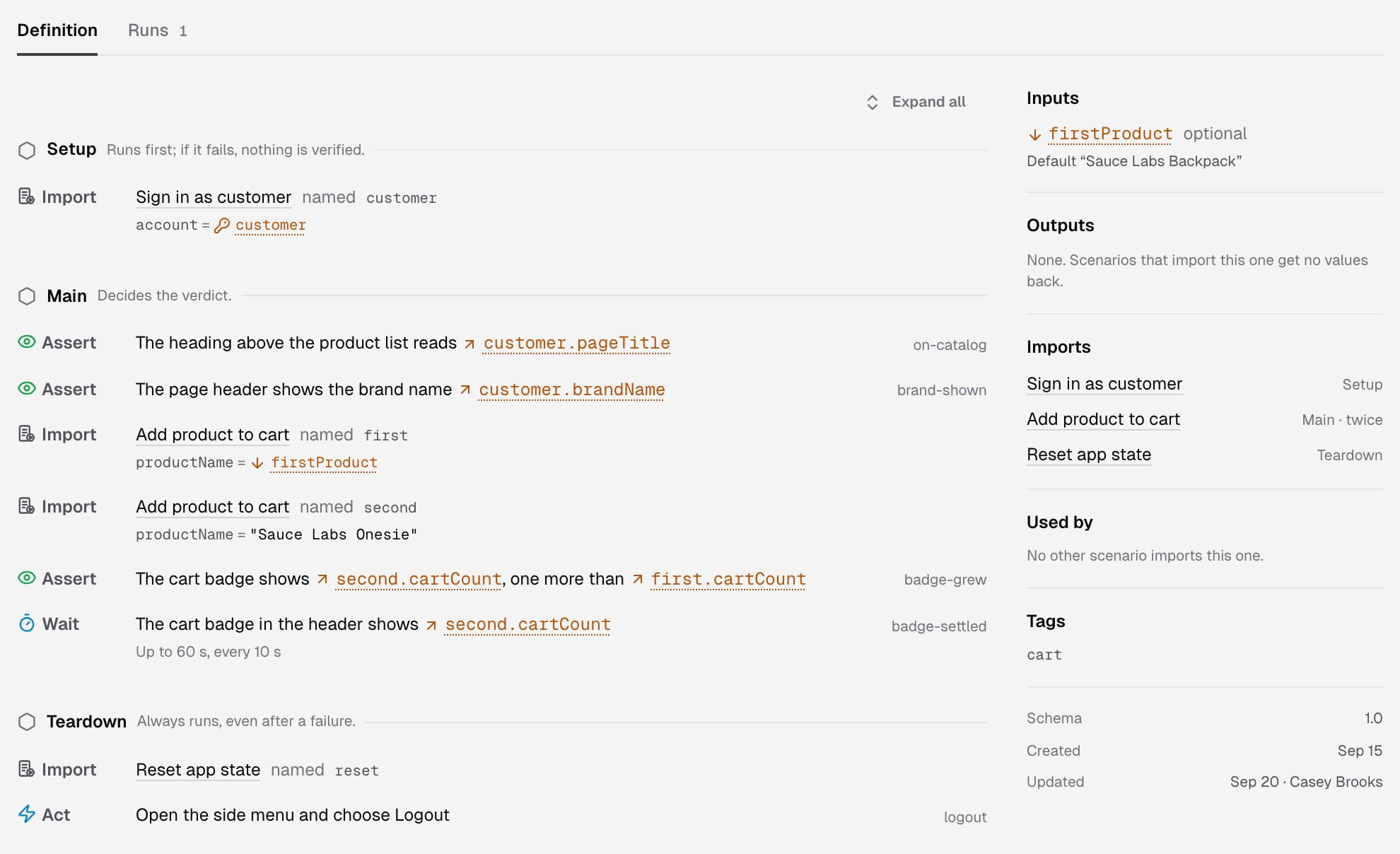Open the customer account credential link
Viewport: 1400px width, 854px height.
(271, 225)
